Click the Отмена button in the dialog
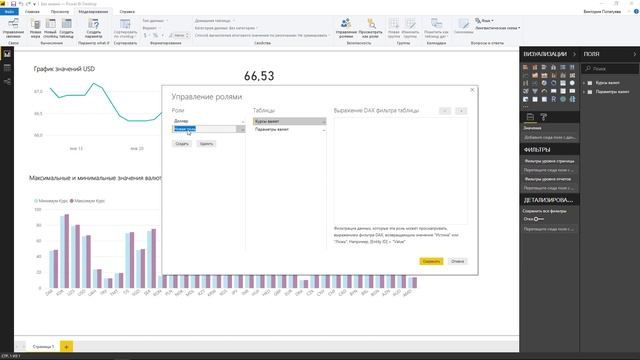The image size is (640, 360). point(457,261)
